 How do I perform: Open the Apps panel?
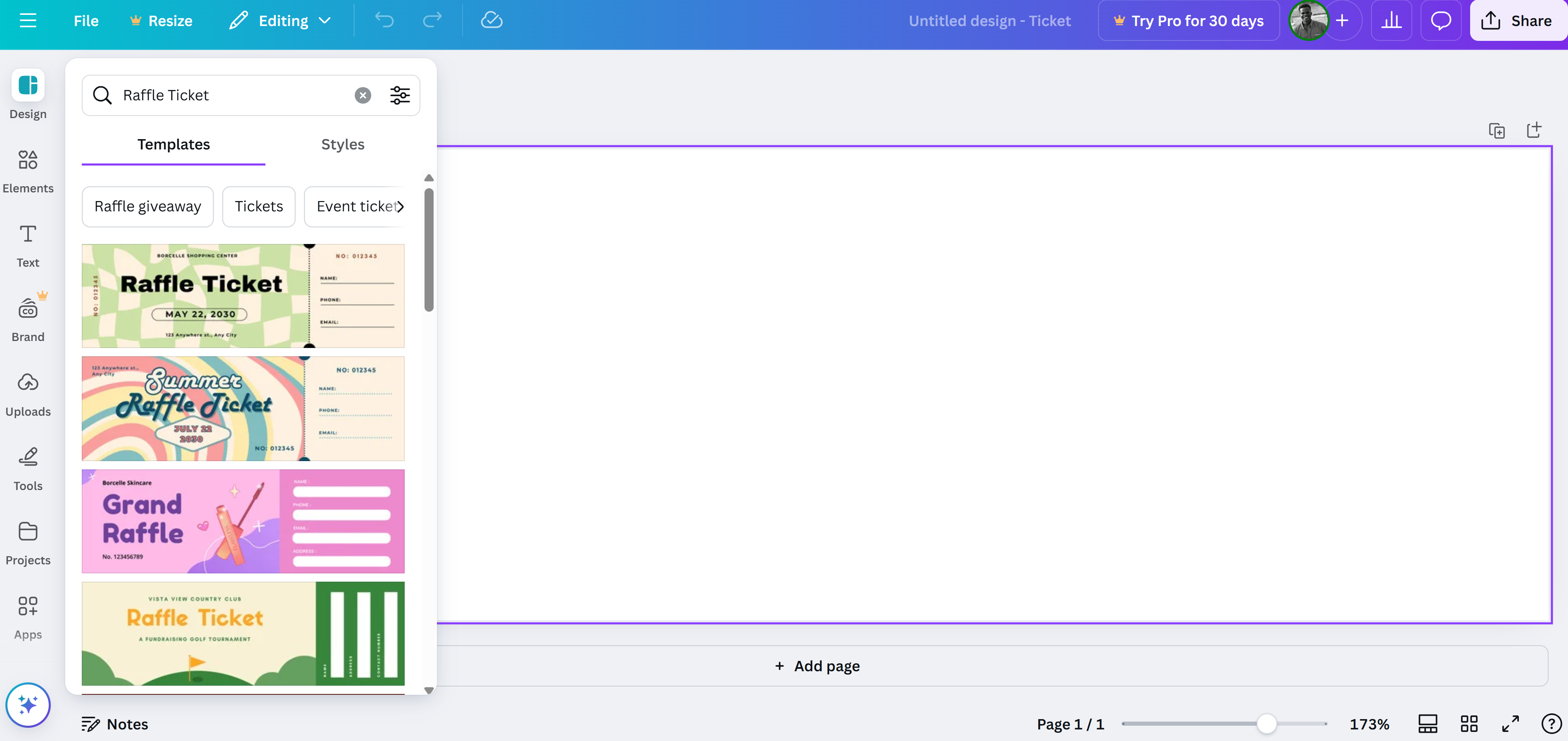point(28,617)
